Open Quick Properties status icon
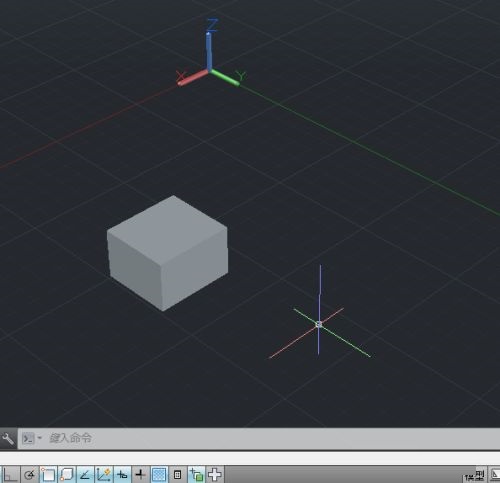Viewport: 500px width, 483px height. pyautogui.click(x=178, y=474)
